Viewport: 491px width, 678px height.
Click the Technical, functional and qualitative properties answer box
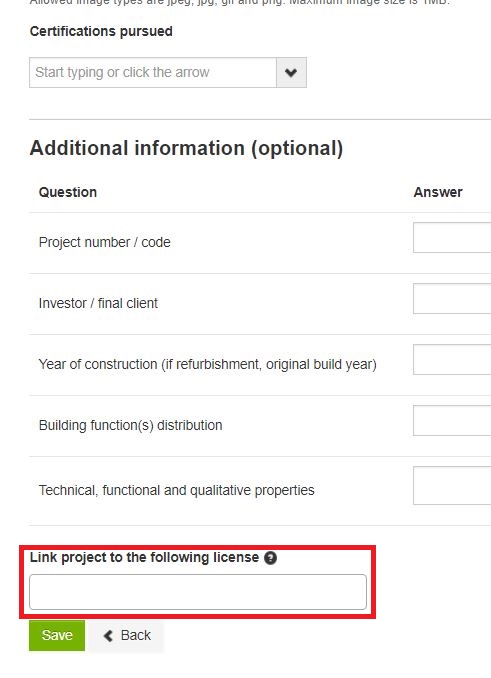point(452,485)
